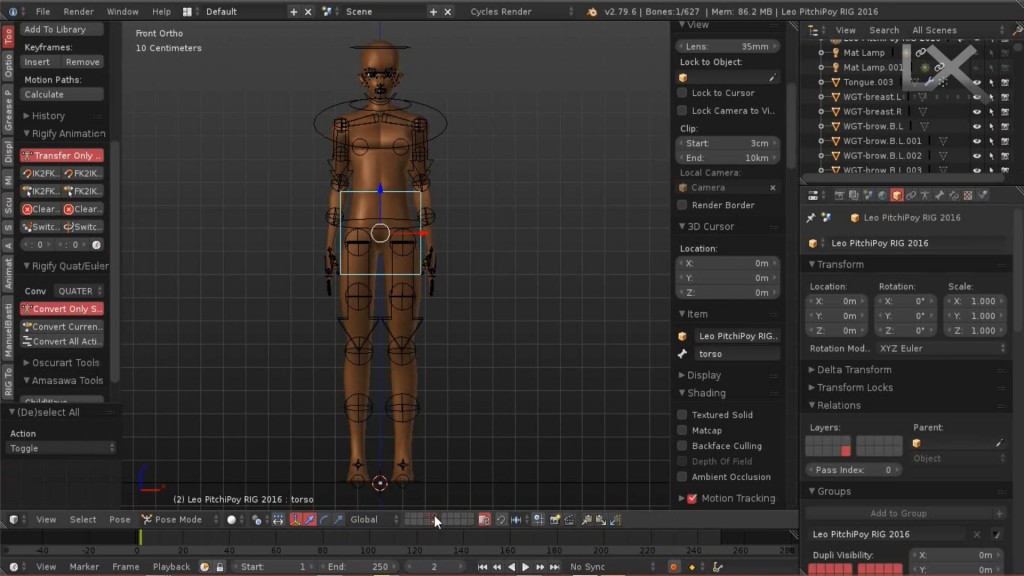Viewport: 1024px width, 576px height.
Task: Select the Object properties tab cube icon
Action: [x=896, y=196]
